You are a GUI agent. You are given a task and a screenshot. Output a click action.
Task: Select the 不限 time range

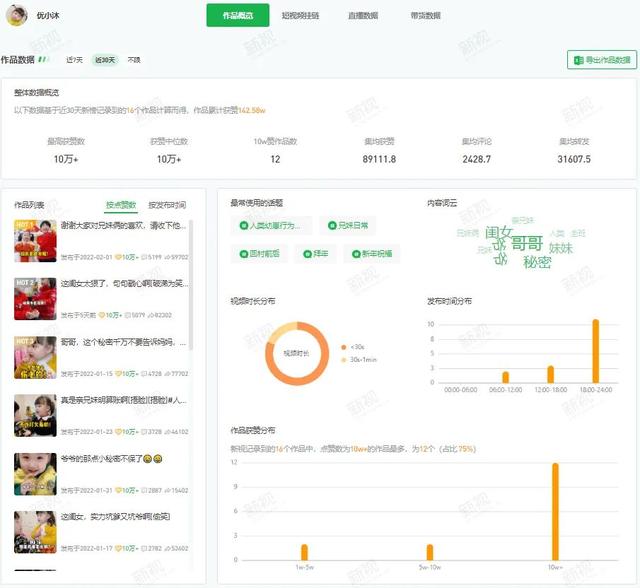[134, 60]
